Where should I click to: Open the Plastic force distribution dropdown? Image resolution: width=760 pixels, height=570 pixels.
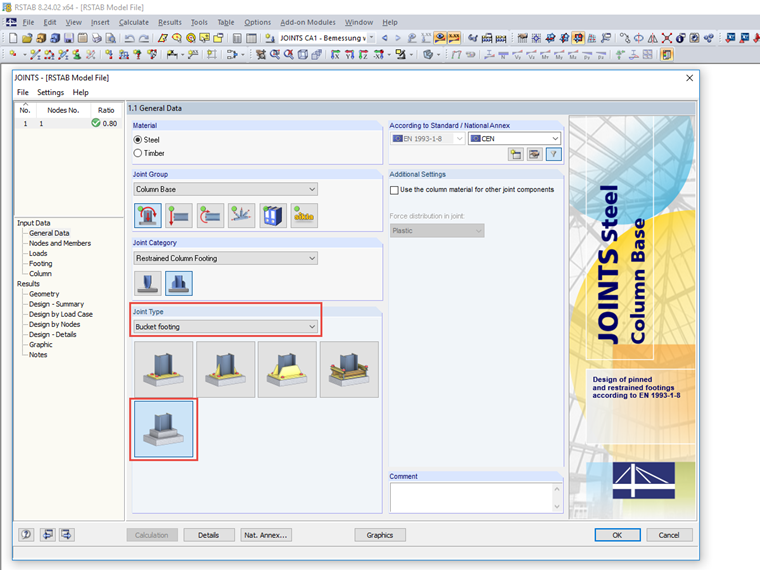[437, 231]
